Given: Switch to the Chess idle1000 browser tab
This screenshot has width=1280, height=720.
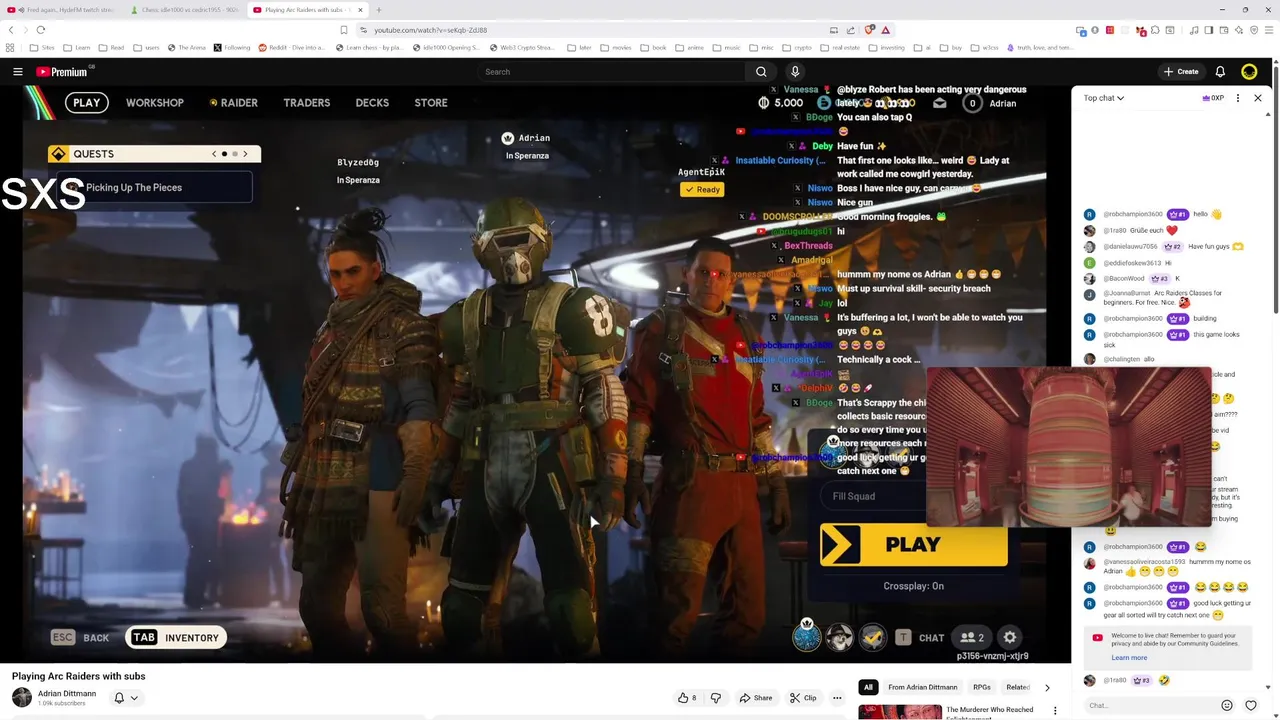Looking at the screenshot, I should [x=185, y=10].
